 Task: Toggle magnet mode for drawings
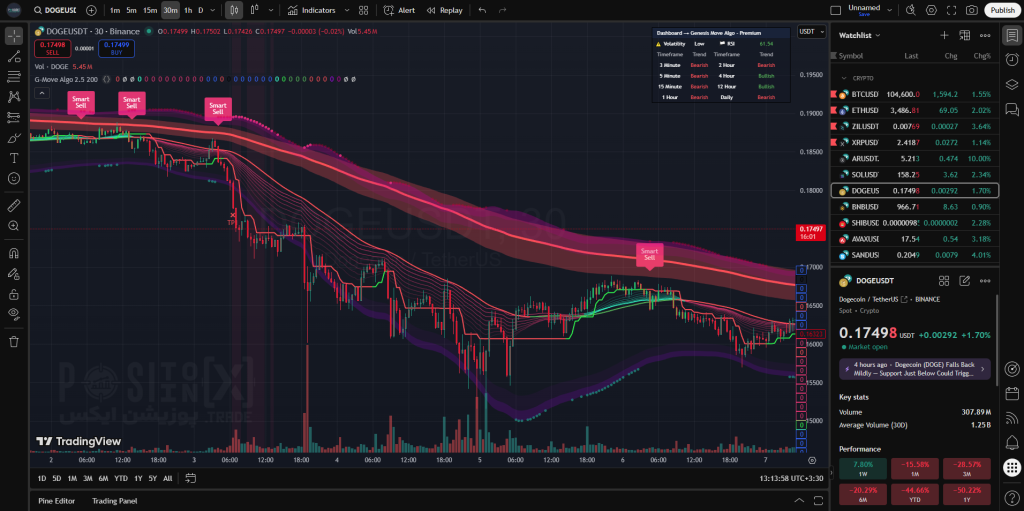[x=14, y=253]
